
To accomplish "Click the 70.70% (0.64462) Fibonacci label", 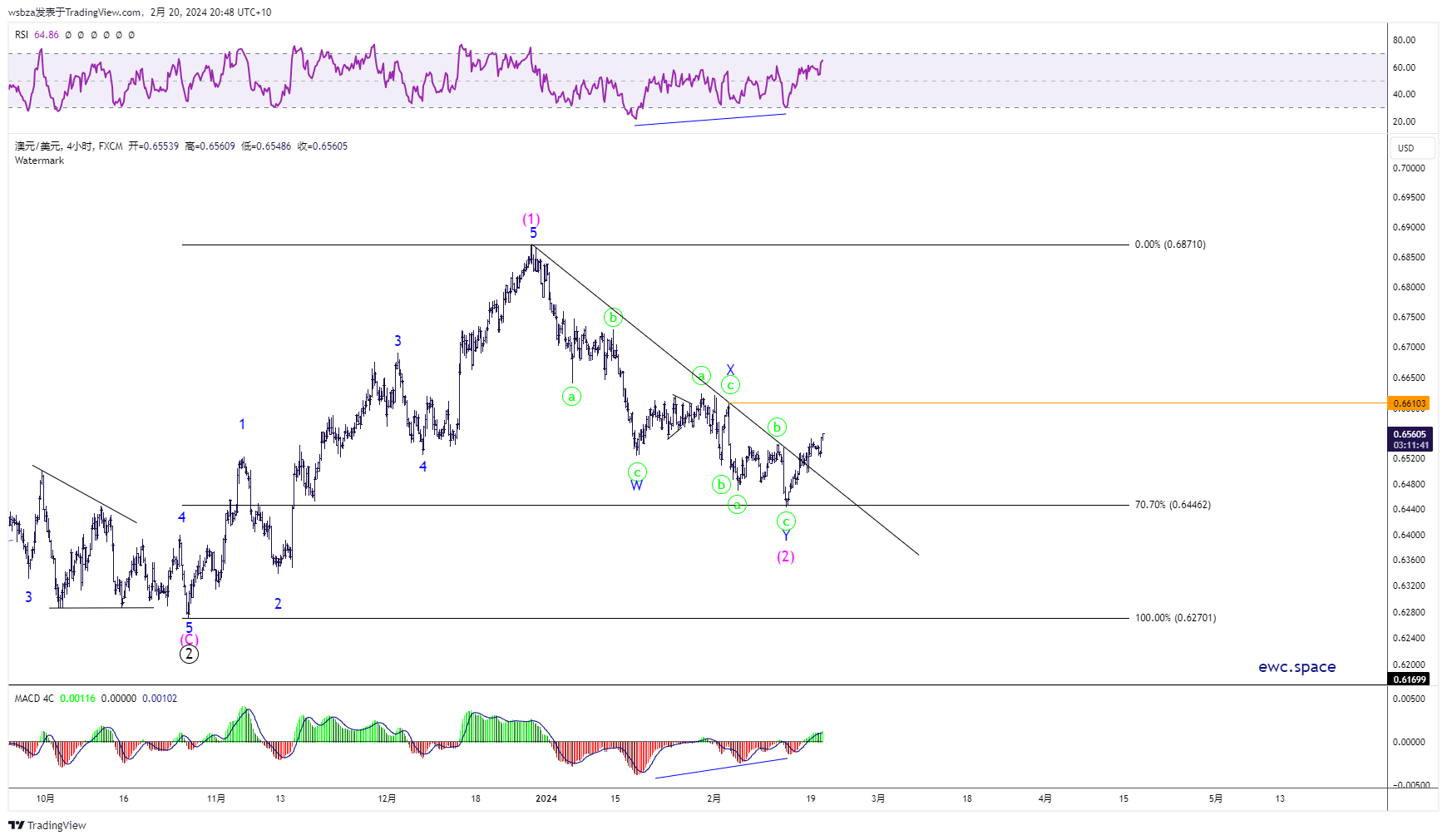I will 1173,505.
